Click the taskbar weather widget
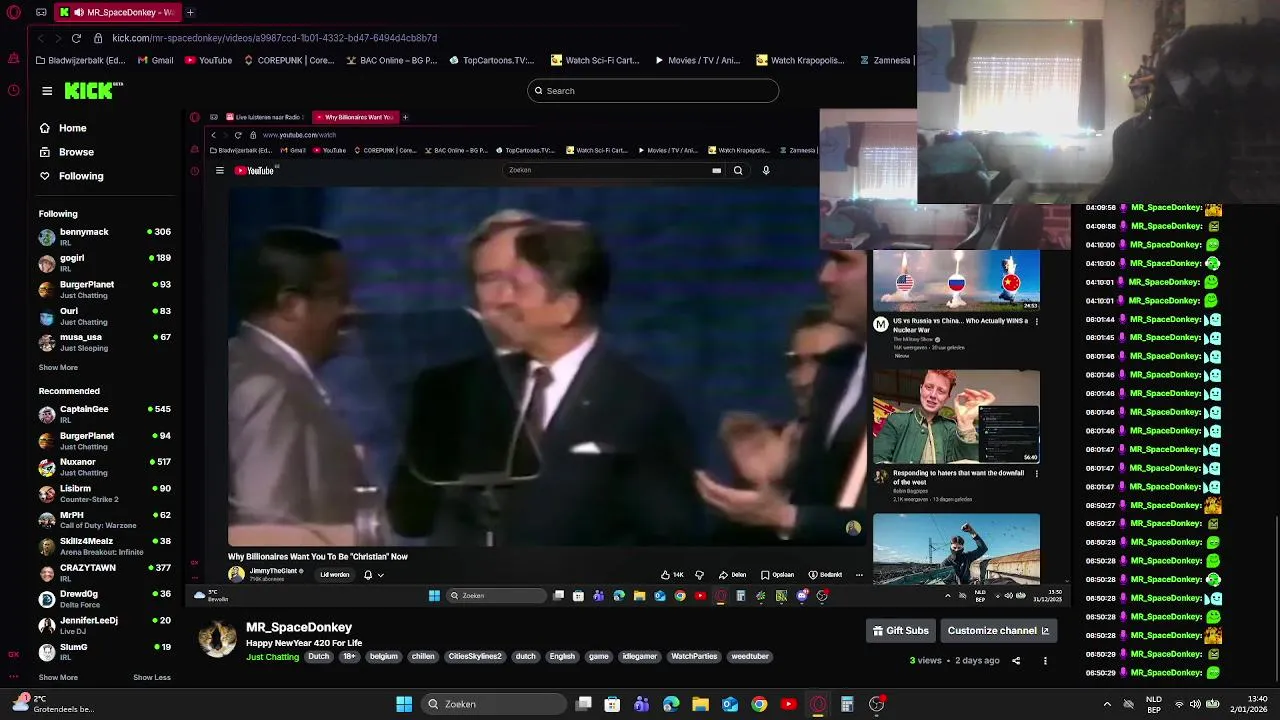1280x720 pixels. (x=54, y=704)
